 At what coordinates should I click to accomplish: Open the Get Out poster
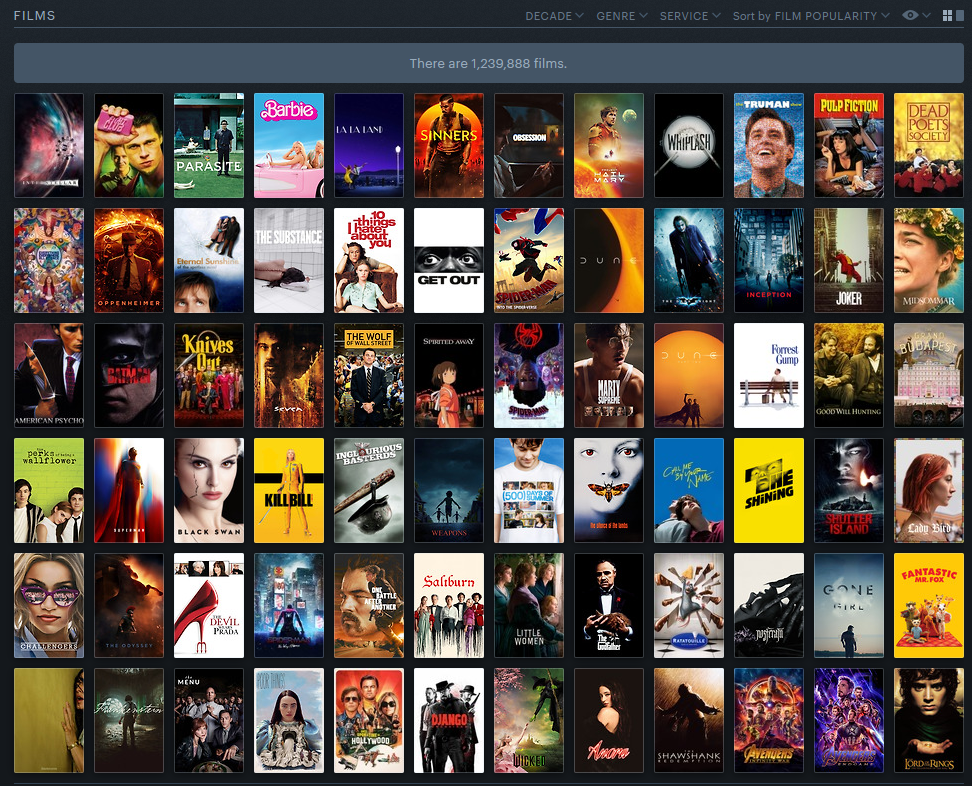pyautogui.click(x=449, y=260)
